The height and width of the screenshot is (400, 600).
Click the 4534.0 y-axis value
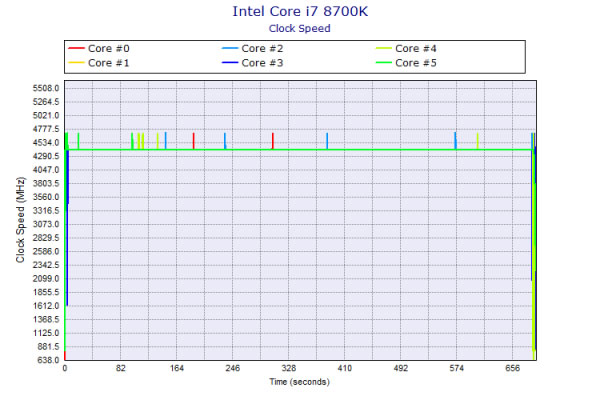tap(46, 143)
